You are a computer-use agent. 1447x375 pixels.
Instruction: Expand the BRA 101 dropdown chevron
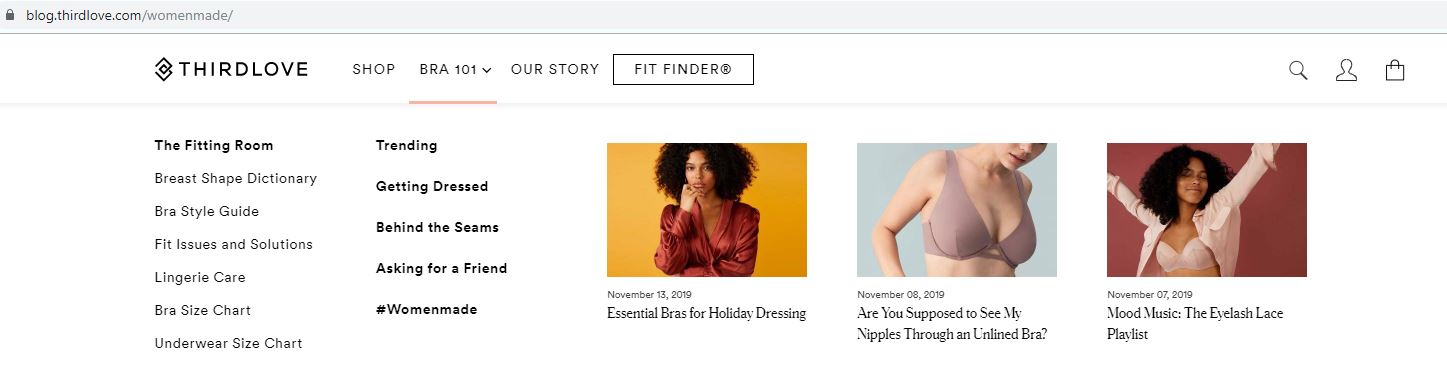coord(487,70)
